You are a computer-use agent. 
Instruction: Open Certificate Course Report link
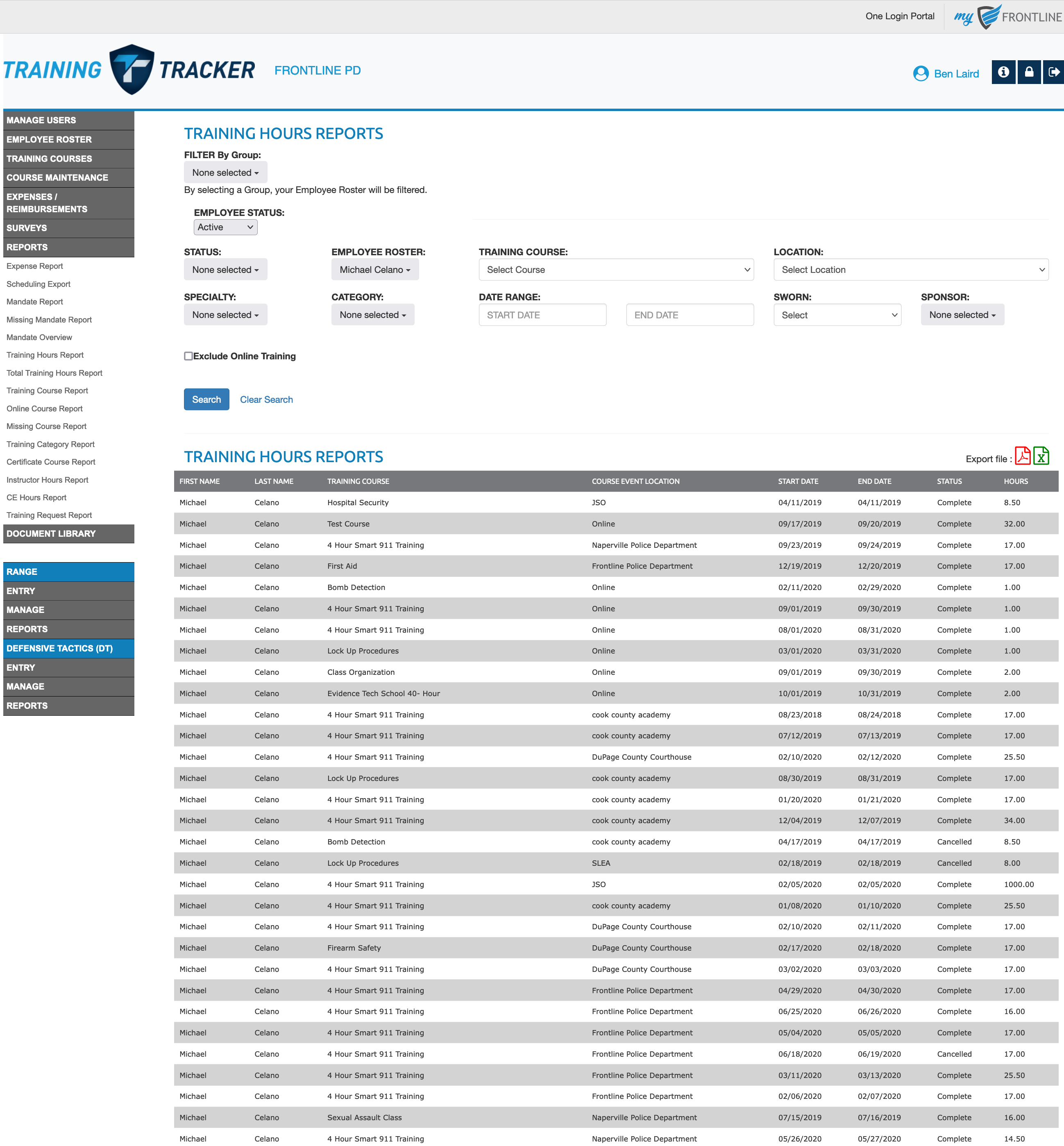(51, 462)
